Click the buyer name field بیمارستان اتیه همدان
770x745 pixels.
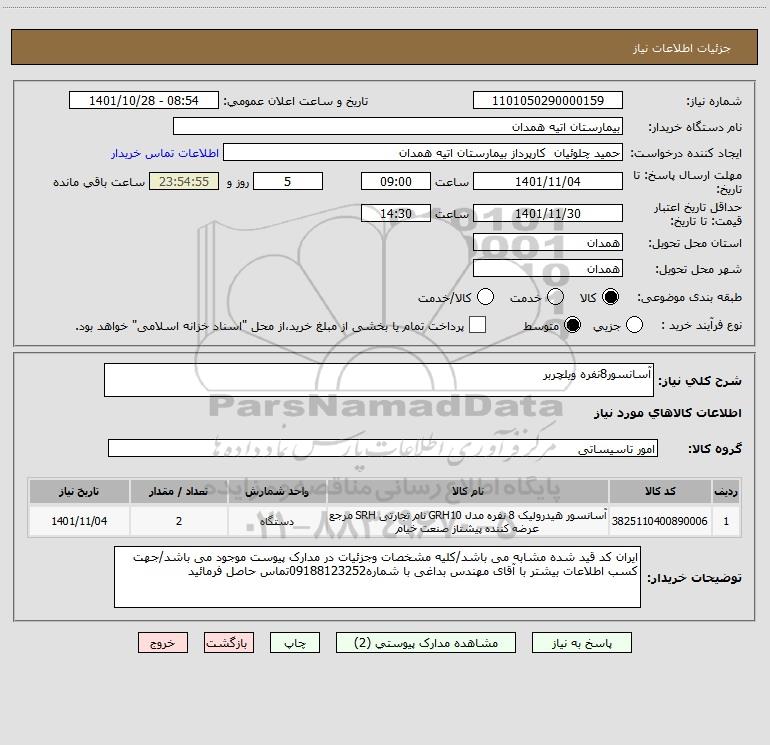398,126
